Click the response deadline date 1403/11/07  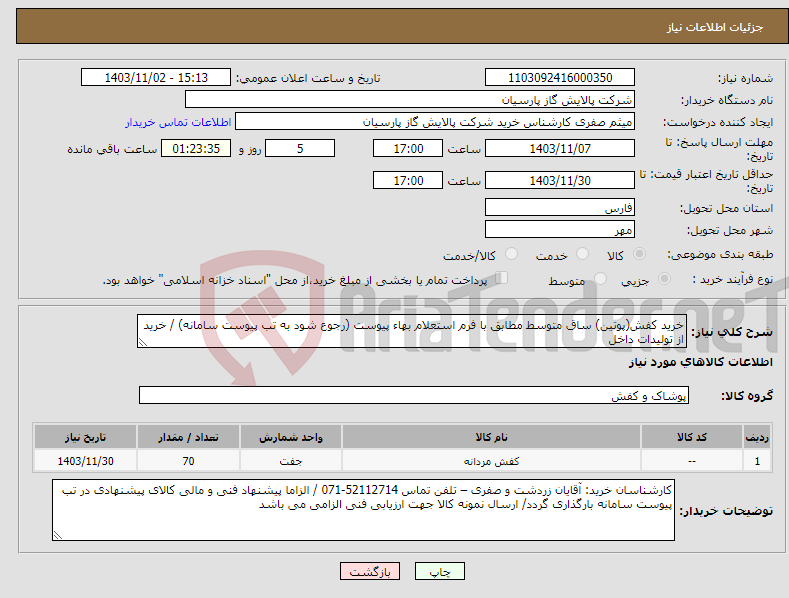(560, 148)
